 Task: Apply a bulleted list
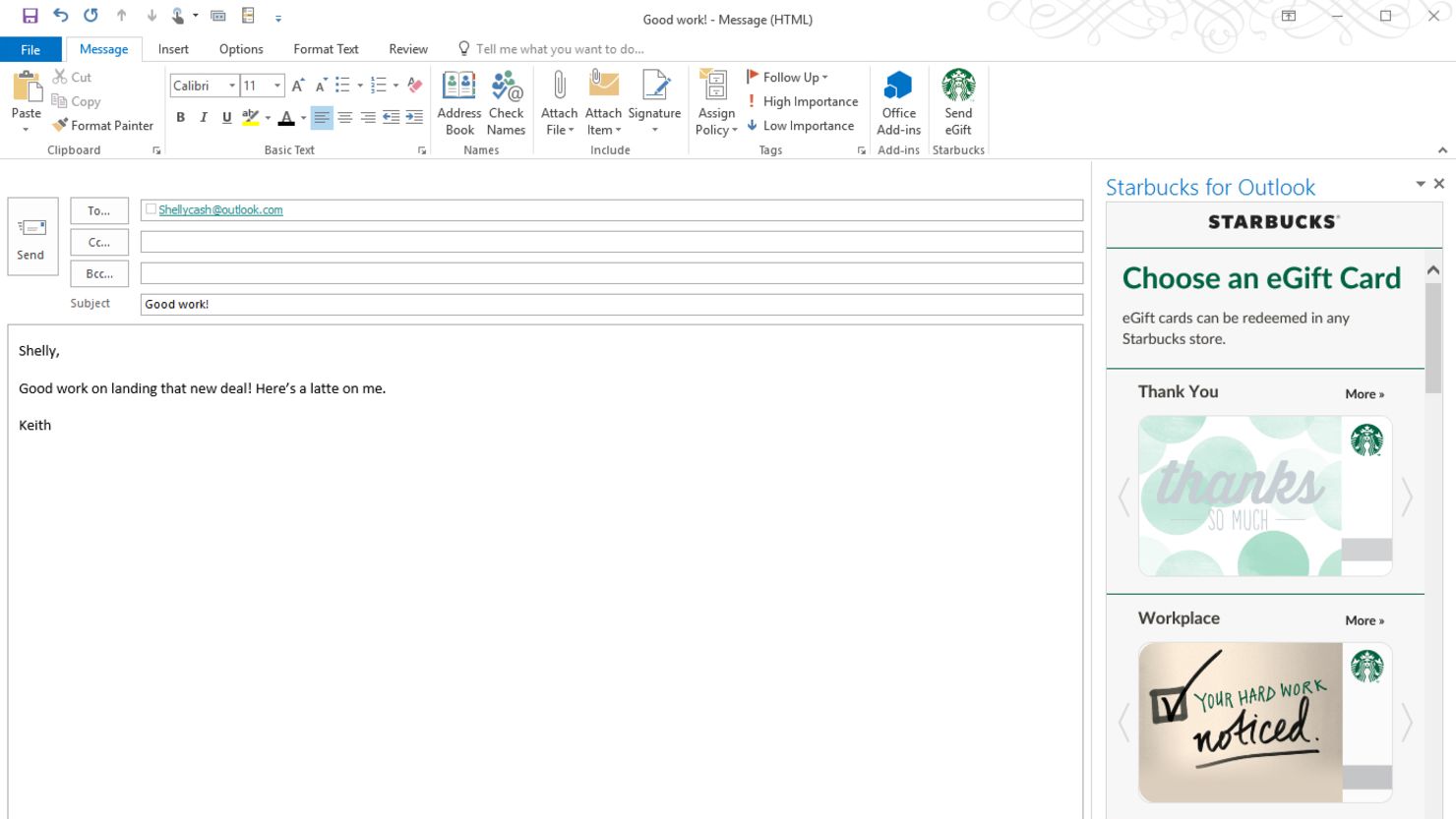click(x=342, y=86)
